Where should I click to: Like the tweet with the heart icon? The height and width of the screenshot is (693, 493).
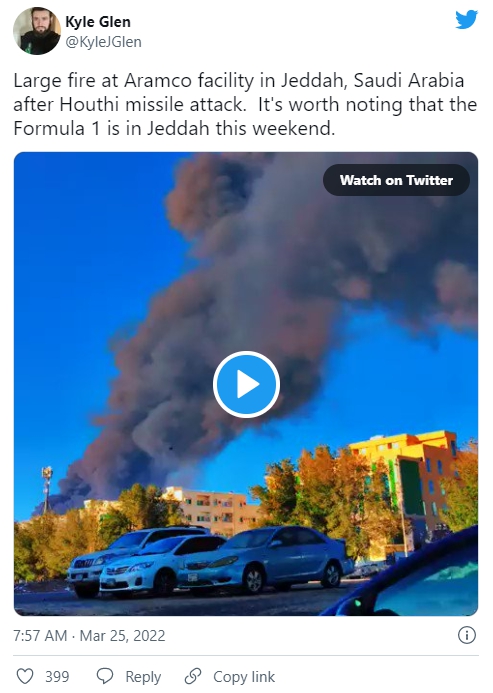(x=25, y=677)
